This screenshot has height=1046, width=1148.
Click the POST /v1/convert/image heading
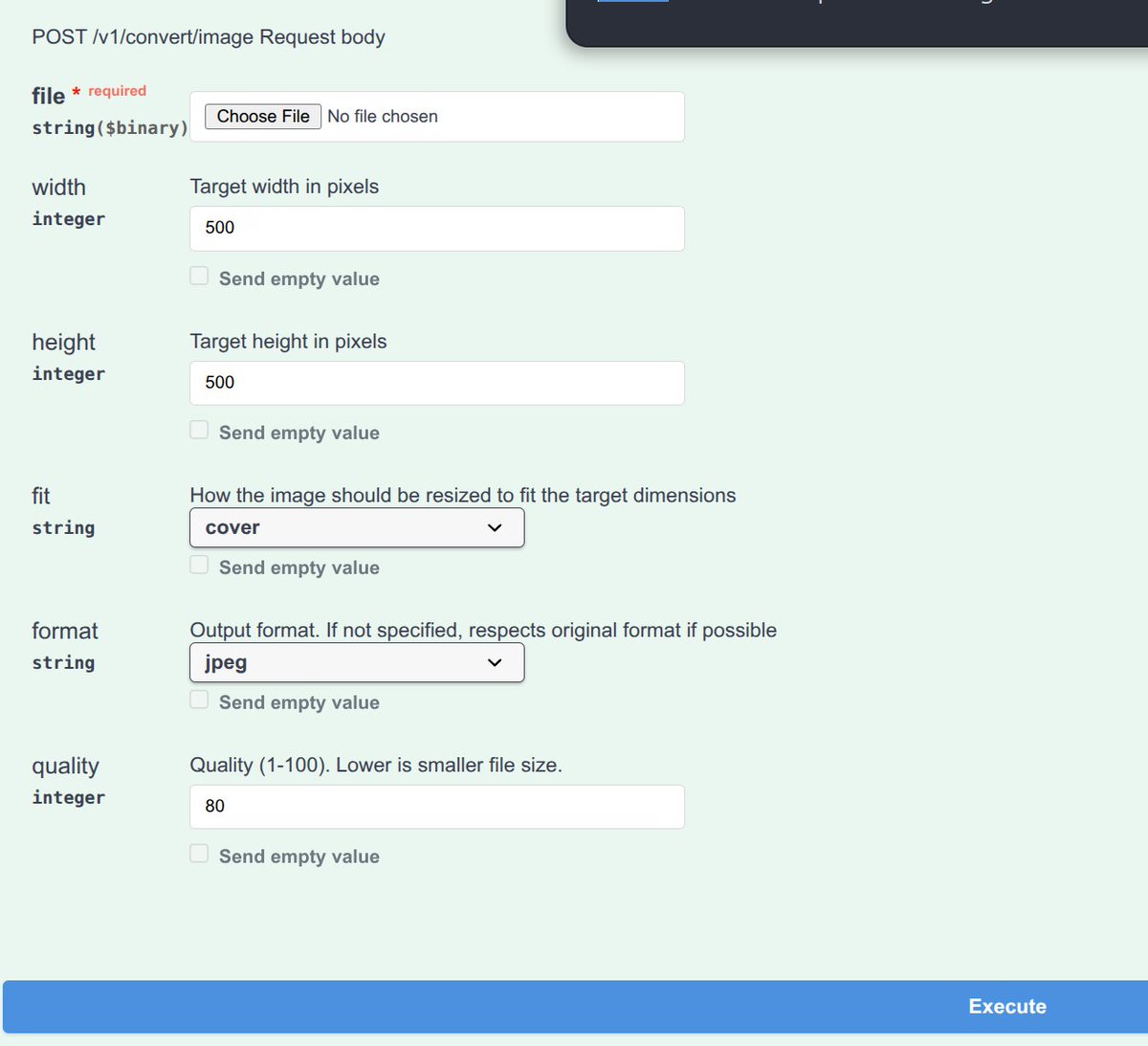[x=209, y=36]
